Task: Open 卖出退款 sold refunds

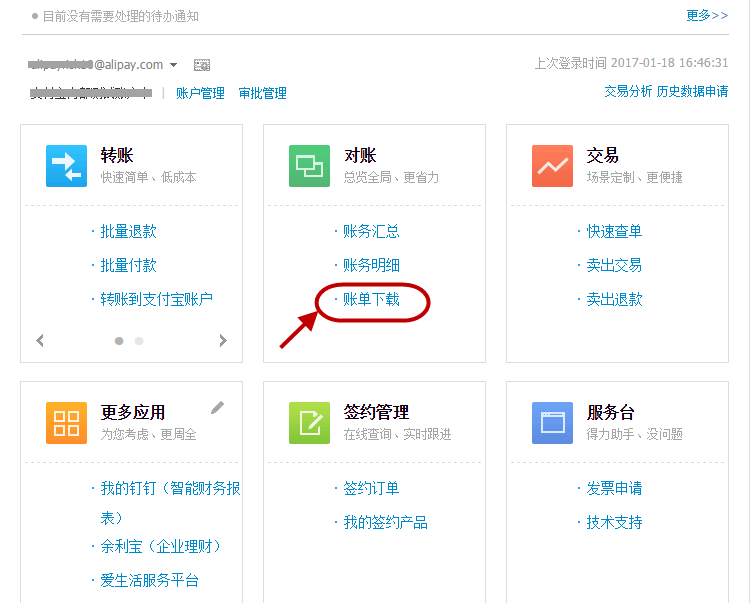Action: (x=614, y=299)
